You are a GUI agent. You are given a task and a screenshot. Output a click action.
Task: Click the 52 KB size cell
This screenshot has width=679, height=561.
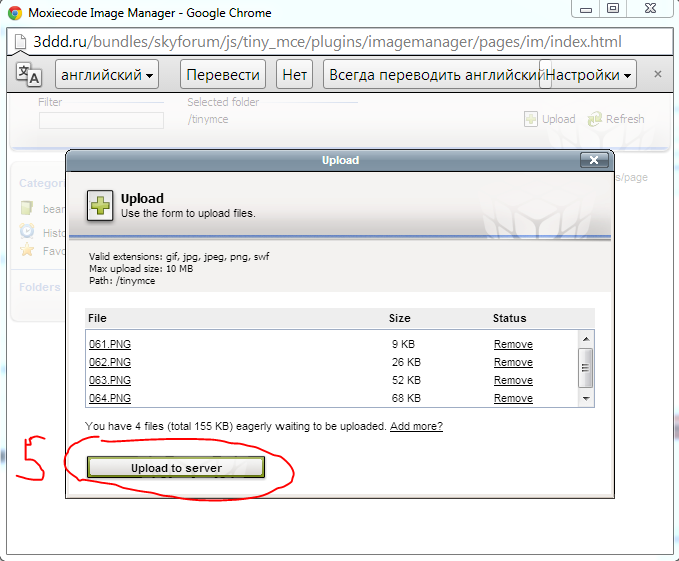(406, 380)
